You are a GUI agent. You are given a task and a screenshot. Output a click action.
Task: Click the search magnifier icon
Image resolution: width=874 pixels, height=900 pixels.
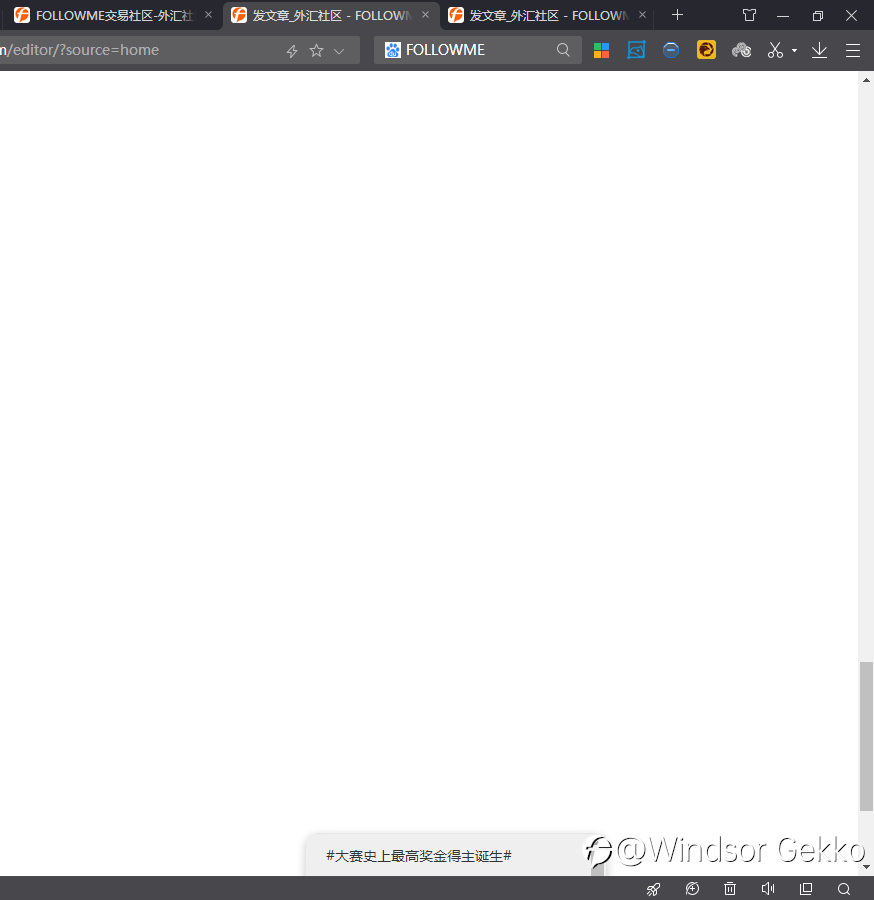click(564, 50)
